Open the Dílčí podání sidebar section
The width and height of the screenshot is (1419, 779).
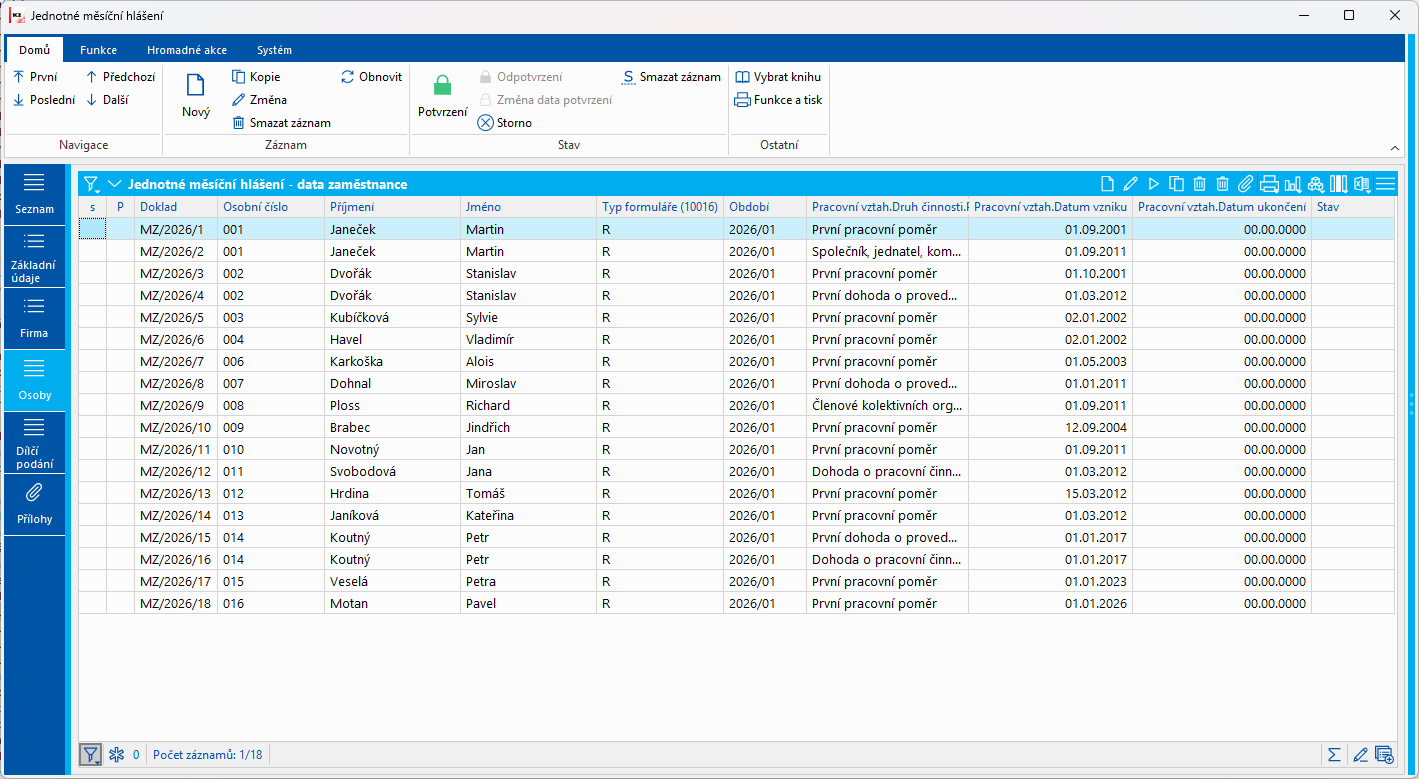pyautogui.click(x=34, y=442)
